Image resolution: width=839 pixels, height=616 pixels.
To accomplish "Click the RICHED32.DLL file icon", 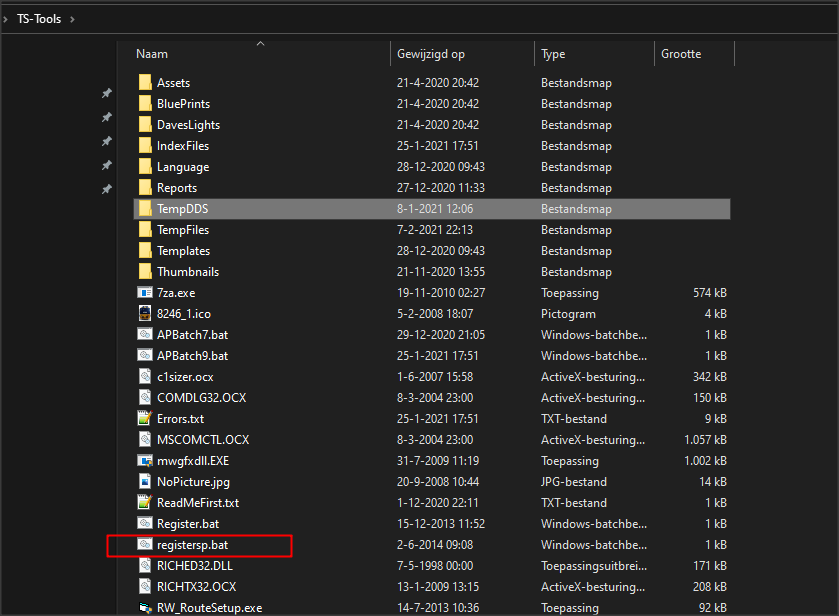I will 145,566.
